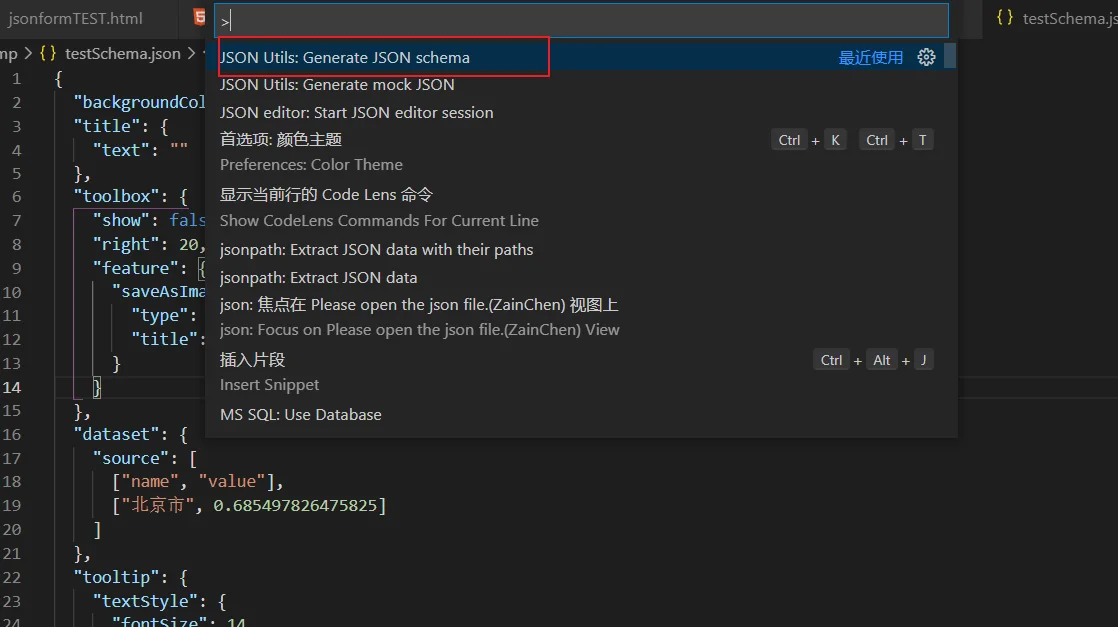
Task: Click the "feature" key on line 9
Action: point(135,267)
